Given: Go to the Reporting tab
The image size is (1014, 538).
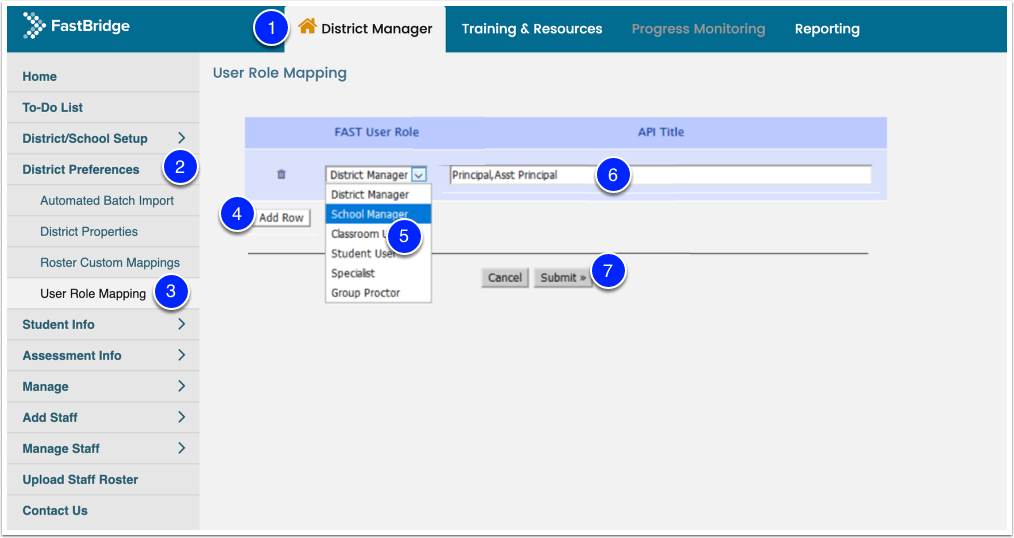Looking at the screenshot, I should tap(827, 29).
